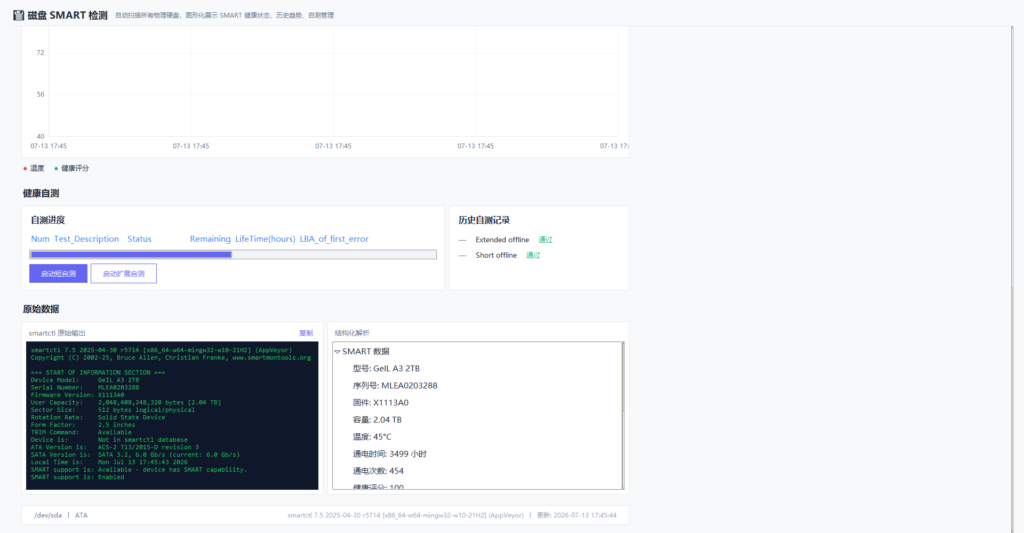
Task: Click 通过 status beside Extended offline
Action: pos(545,240)
